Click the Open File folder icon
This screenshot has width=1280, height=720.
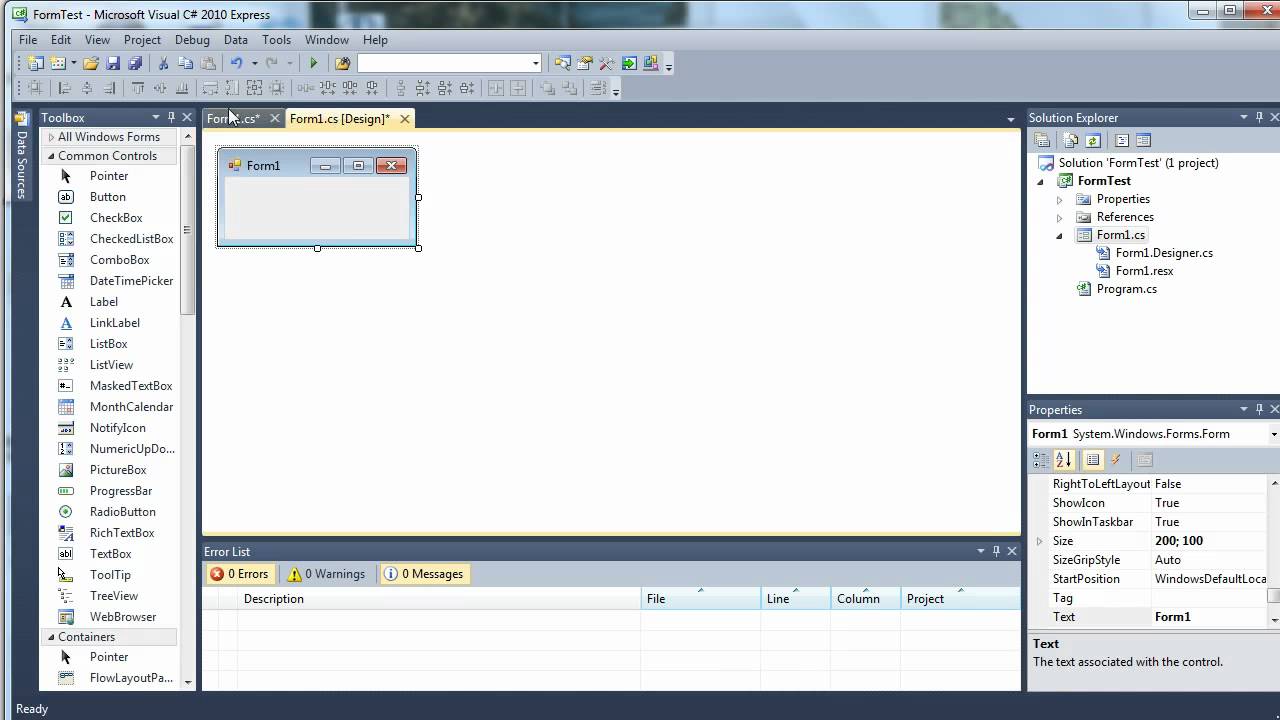tap(91, 63)
